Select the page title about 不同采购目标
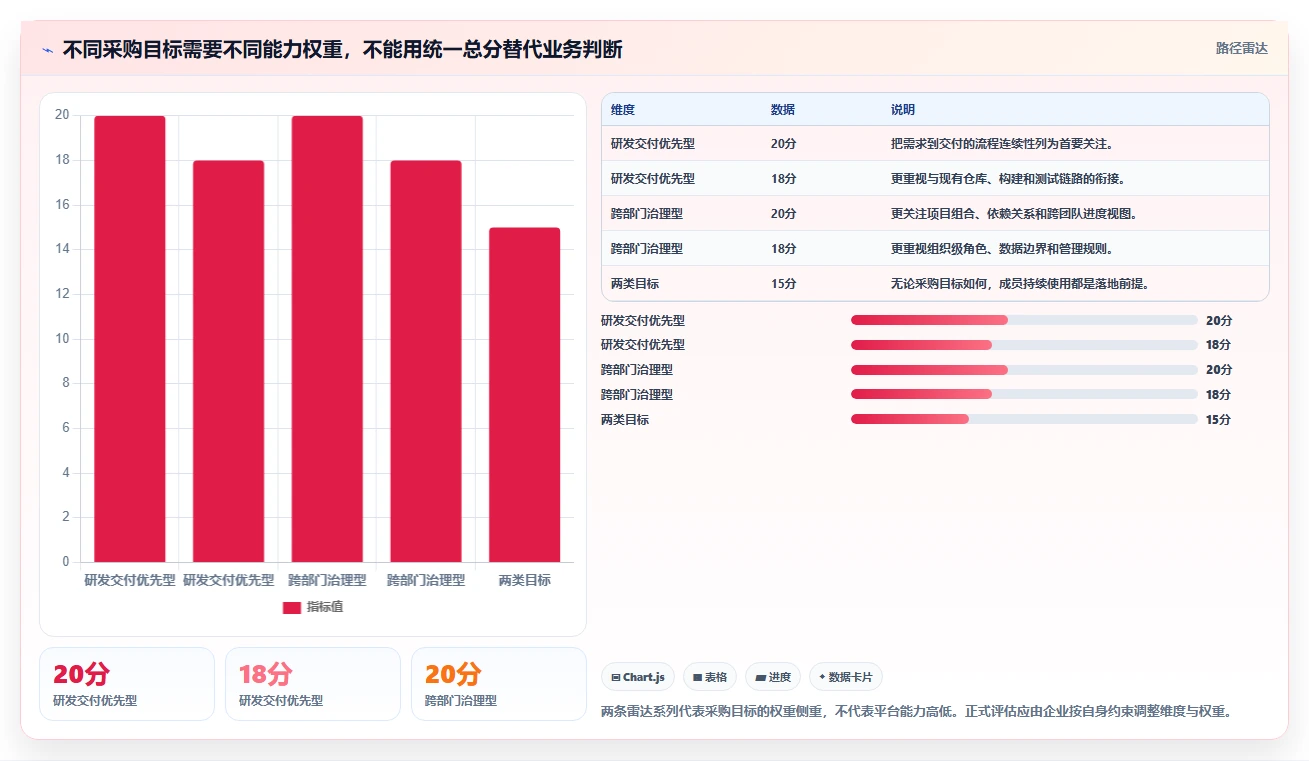Screen dimensions: 1309x761 click(342, 49)
